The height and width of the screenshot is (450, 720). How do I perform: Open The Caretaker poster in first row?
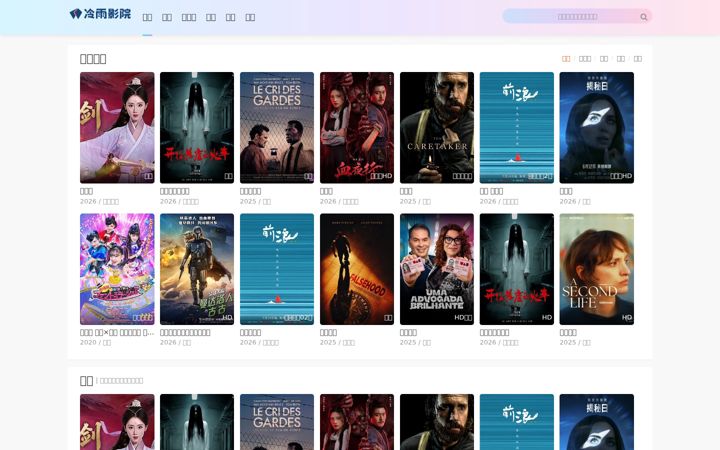(x=437, y=128)
